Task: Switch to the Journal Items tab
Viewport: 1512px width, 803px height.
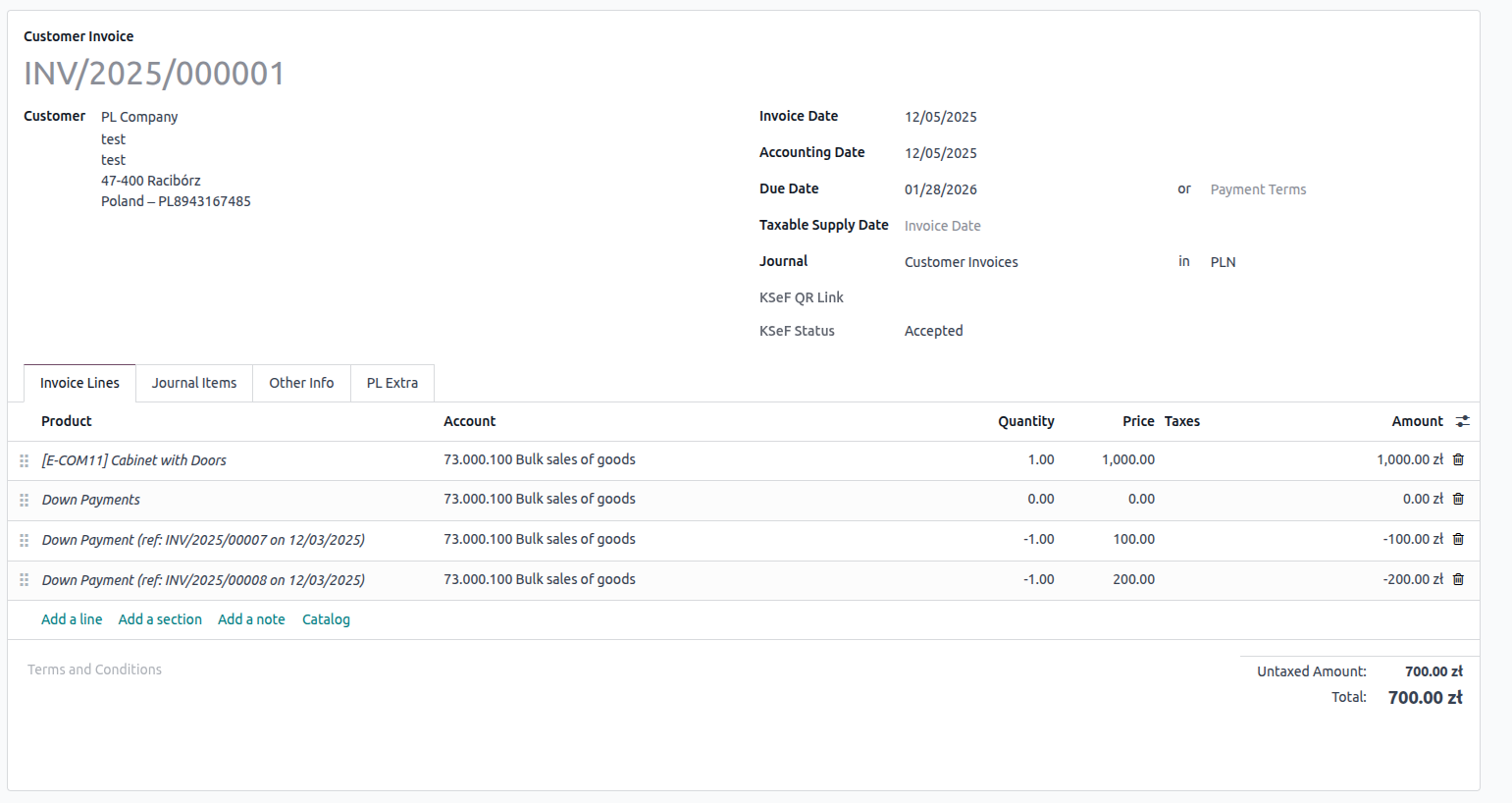Action: [194, 383]
